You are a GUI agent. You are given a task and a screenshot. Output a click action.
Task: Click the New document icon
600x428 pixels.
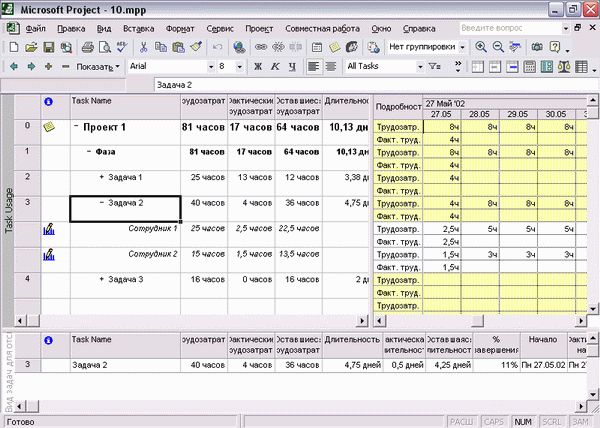pos(14,47)
